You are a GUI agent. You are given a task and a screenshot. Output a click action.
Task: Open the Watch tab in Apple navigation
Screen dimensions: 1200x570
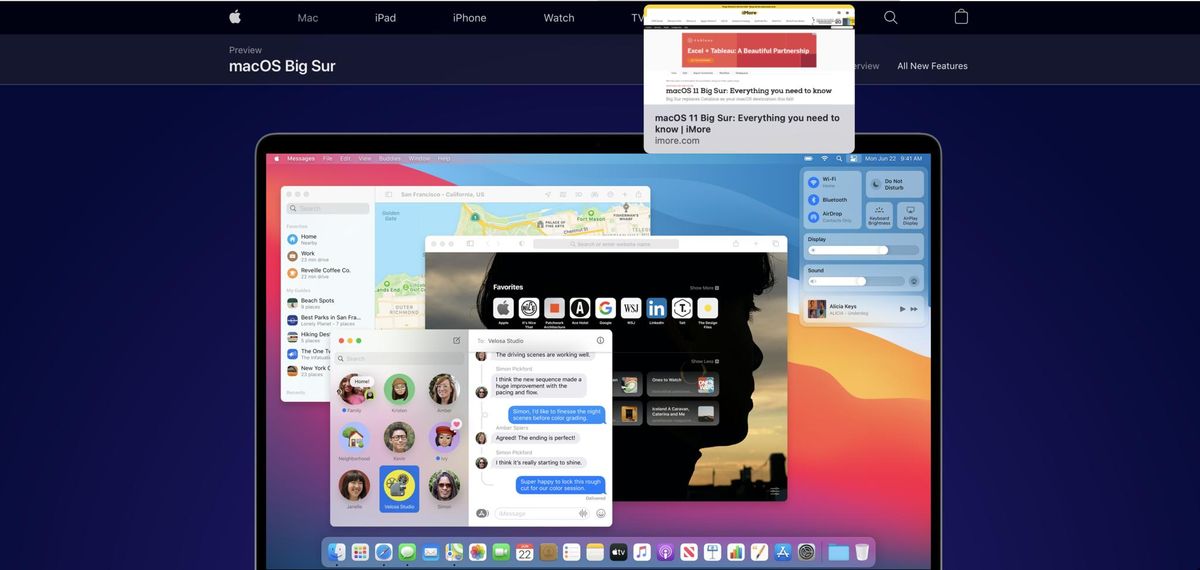tap(559, 18)
